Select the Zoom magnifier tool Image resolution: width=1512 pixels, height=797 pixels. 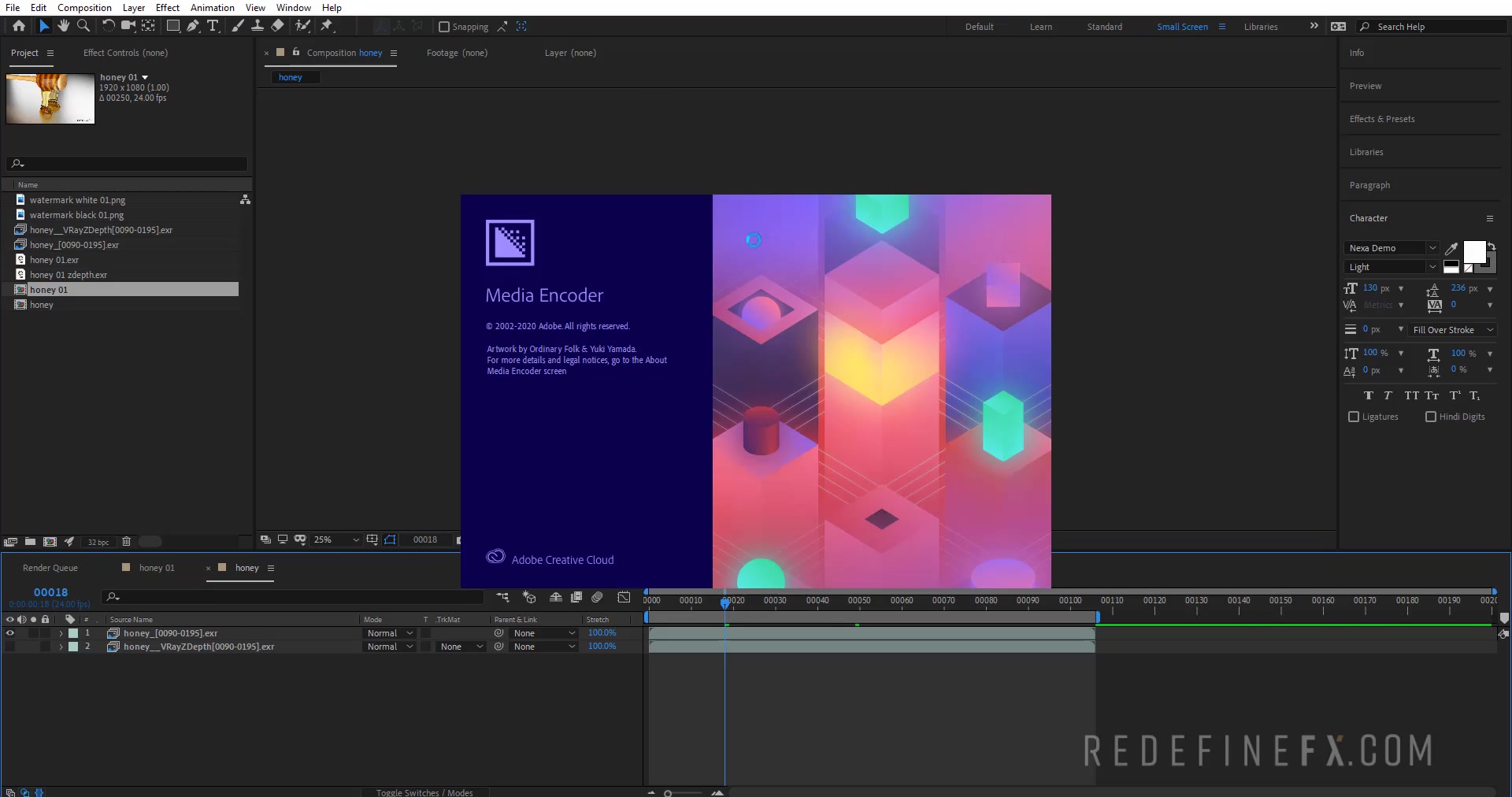pyautogui.click(x=83, y=26)
